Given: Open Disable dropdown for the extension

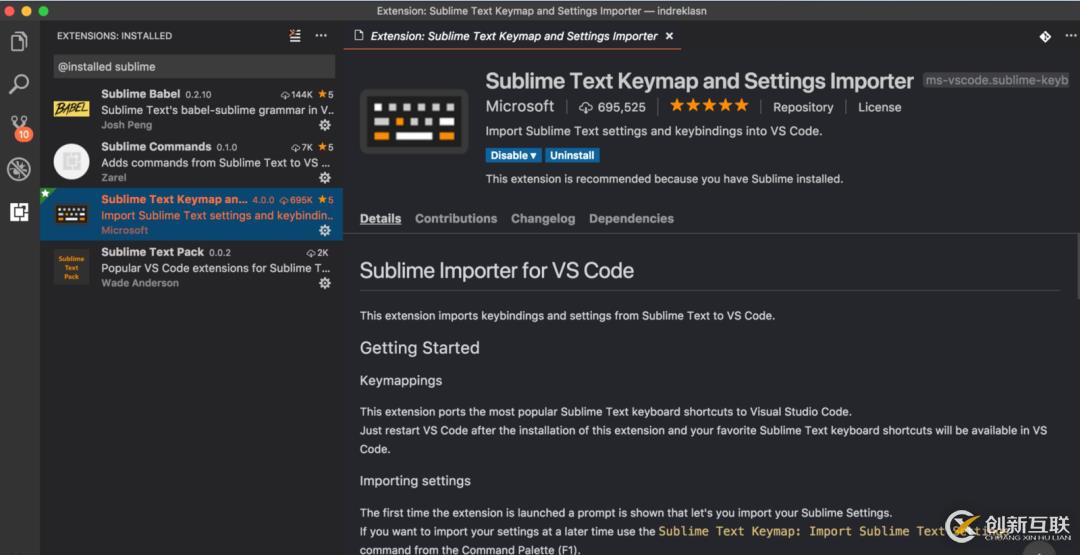Looking at the screenshot, I should click(514, 155).
